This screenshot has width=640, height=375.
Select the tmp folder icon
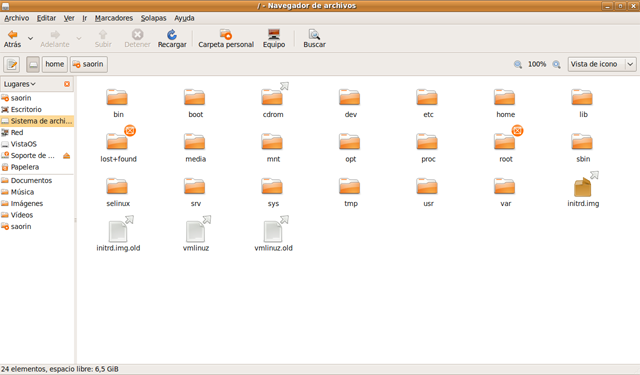coord(350,186)
